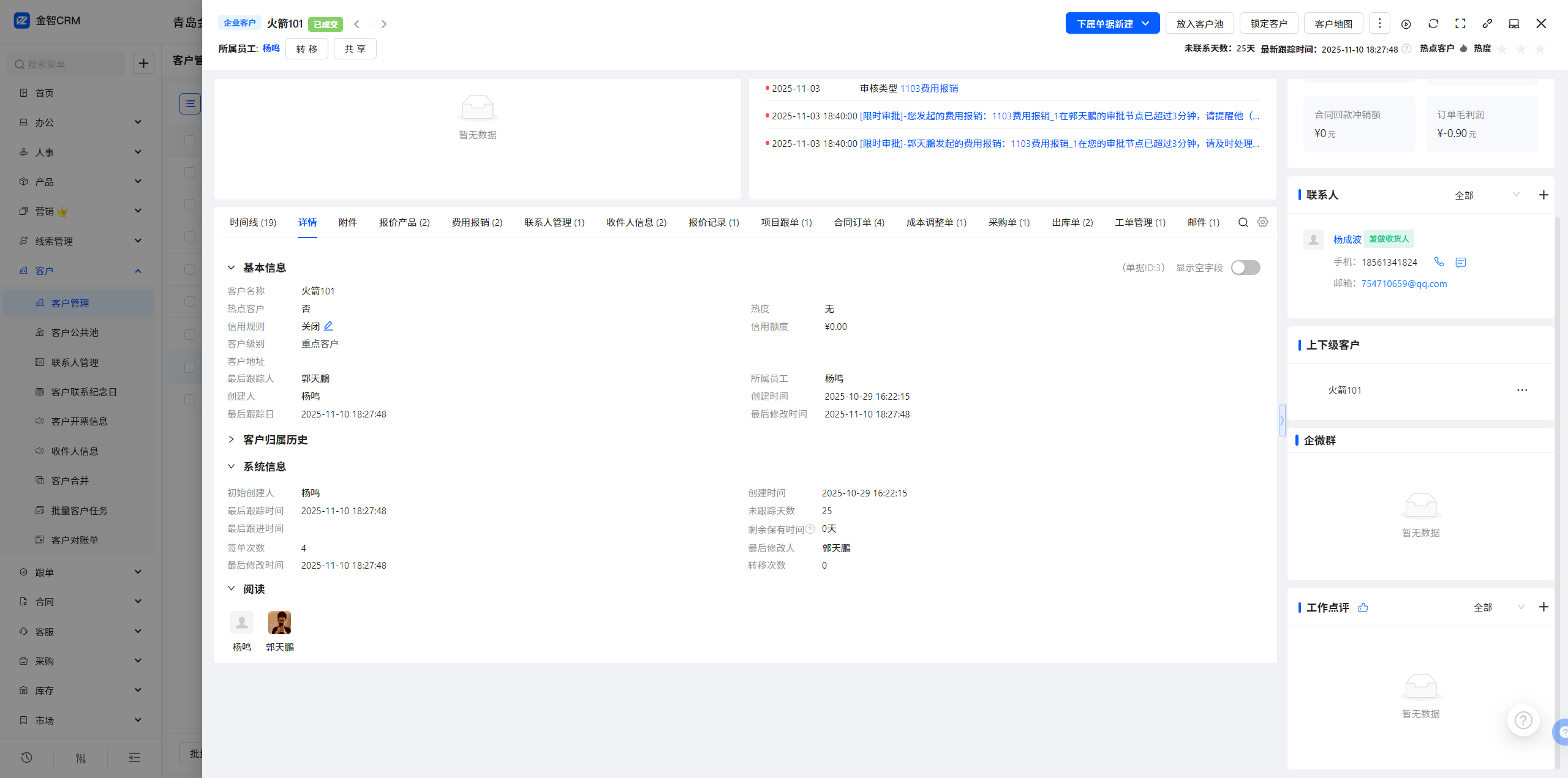
Task: Open tab settings gear icon
Action: (1262, 222)
